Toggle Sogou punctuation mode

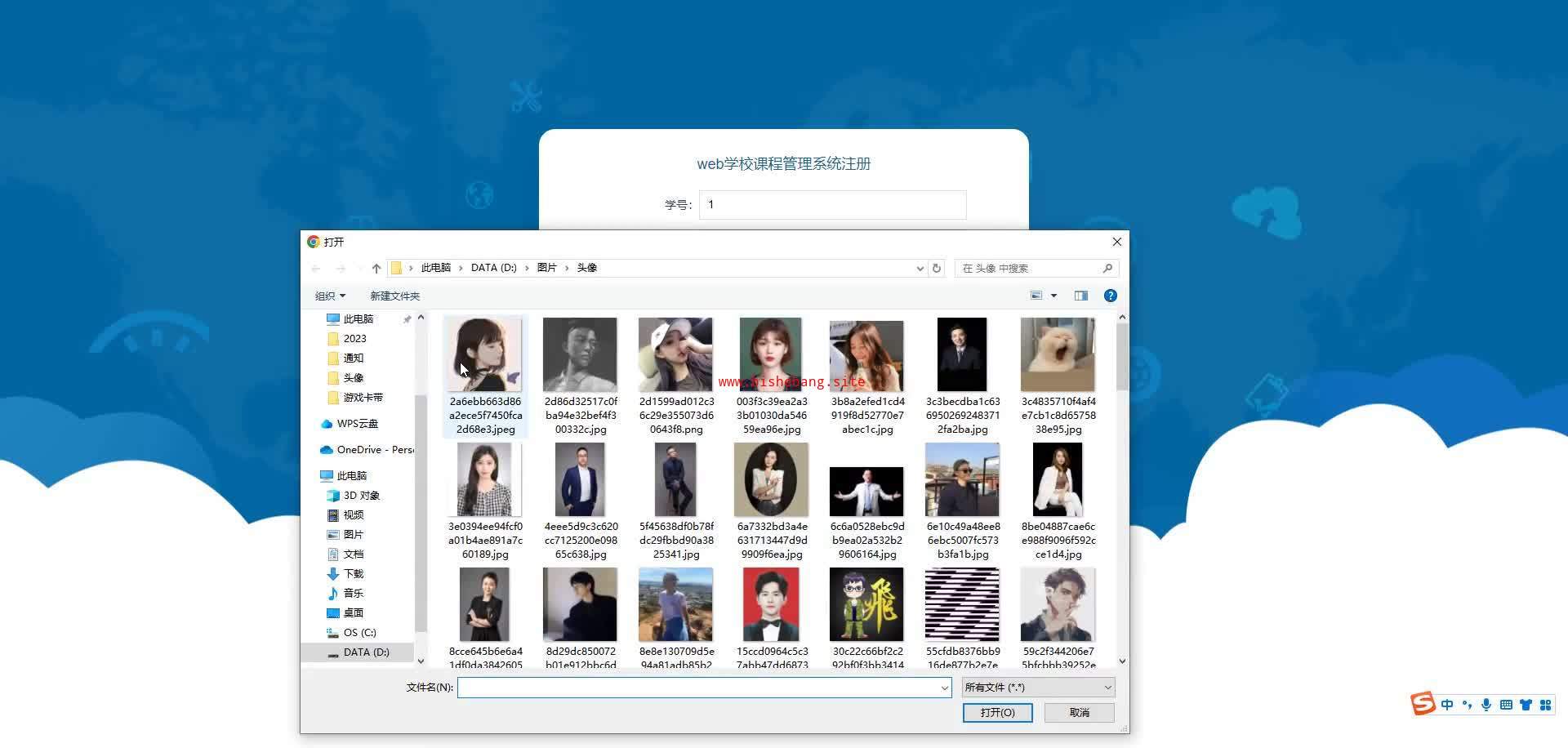pos(1467,705)
